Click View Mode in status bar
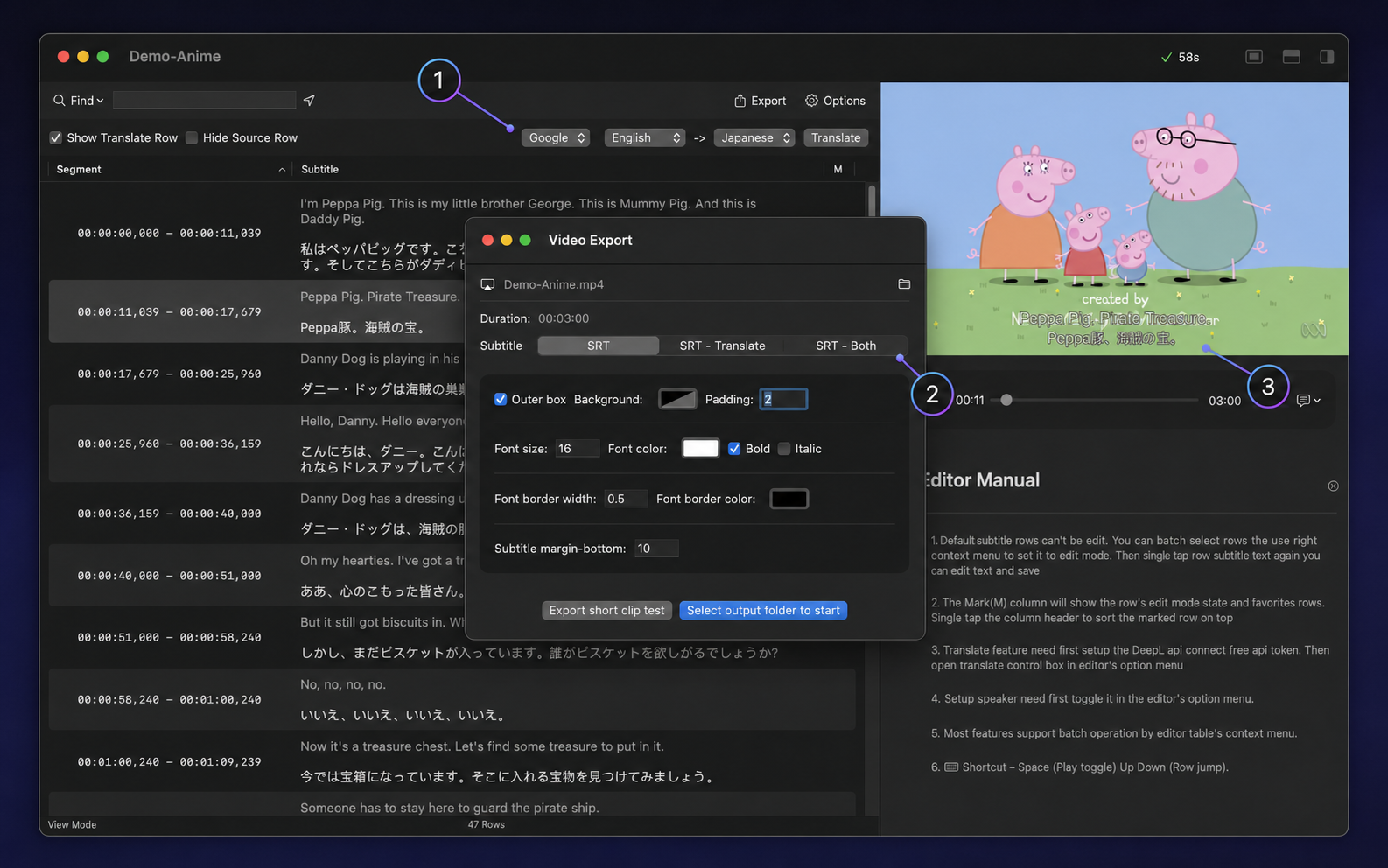Screen dimensions: 1388x868 point(73,825)
